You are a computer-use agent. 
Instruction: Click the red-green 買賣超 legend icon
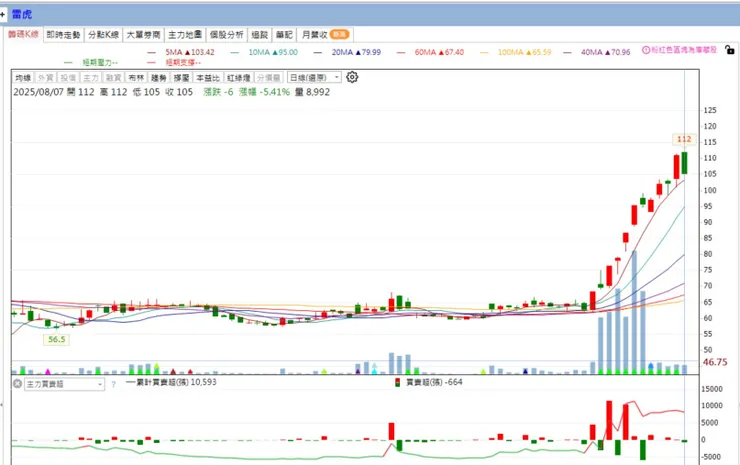pos(398,382)
